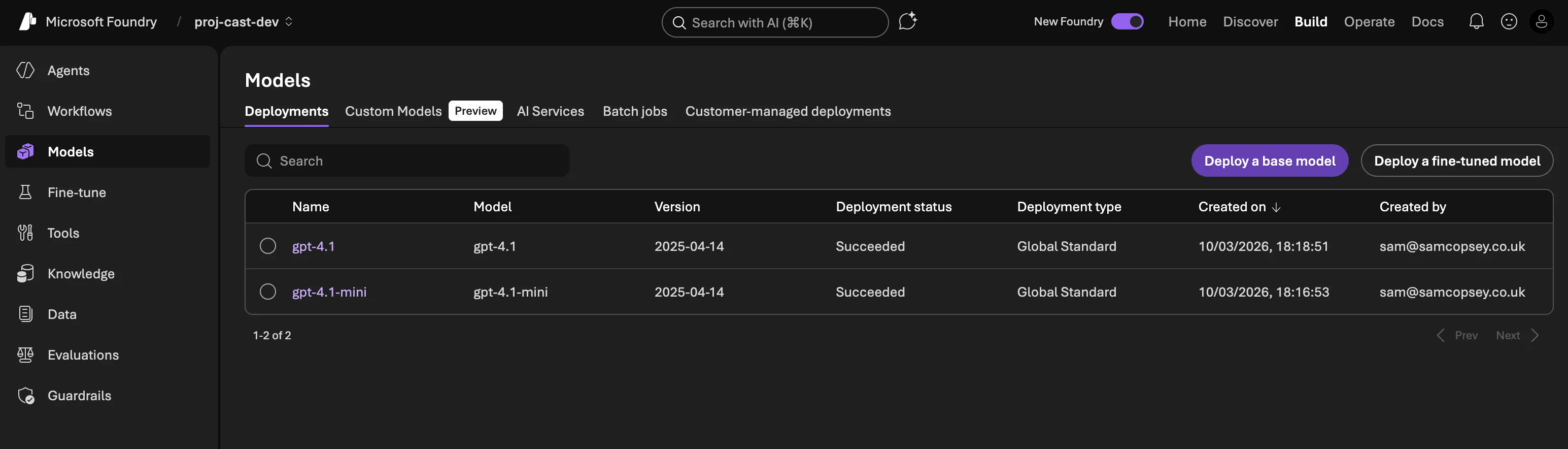Focus the Search with AI input
Viewport: 1568px width, 449px height.
775,22
